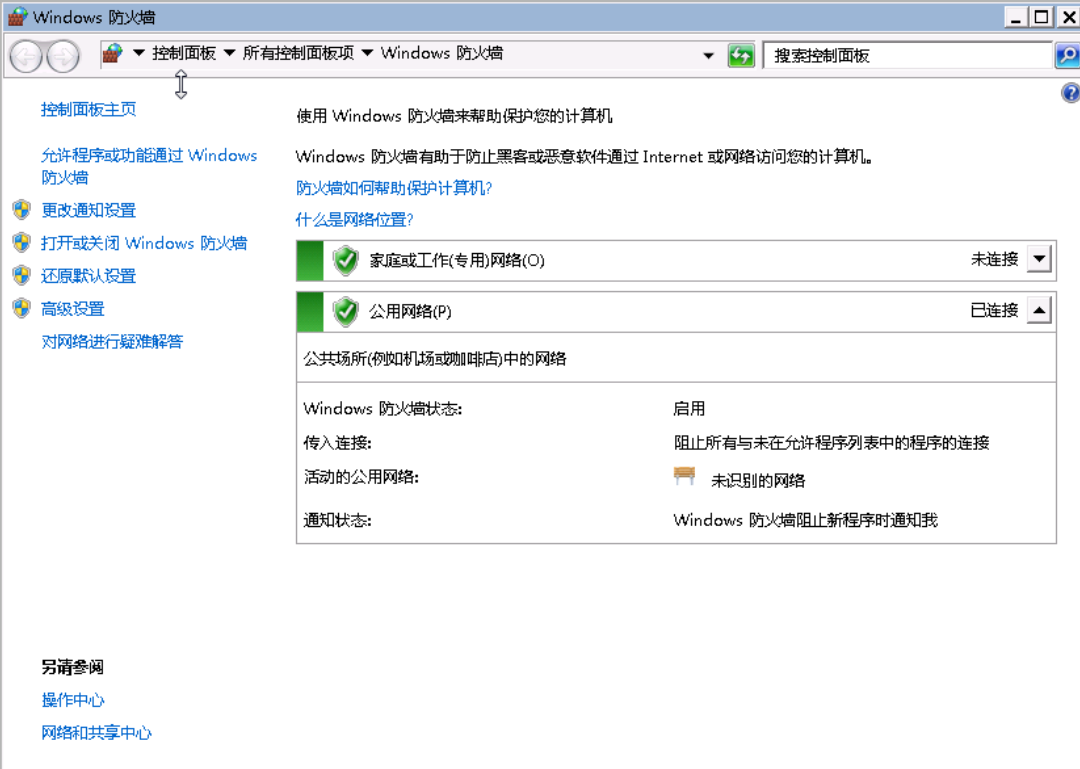
Task: Click the green refresh button beside address bar
Action: point(741,55)
